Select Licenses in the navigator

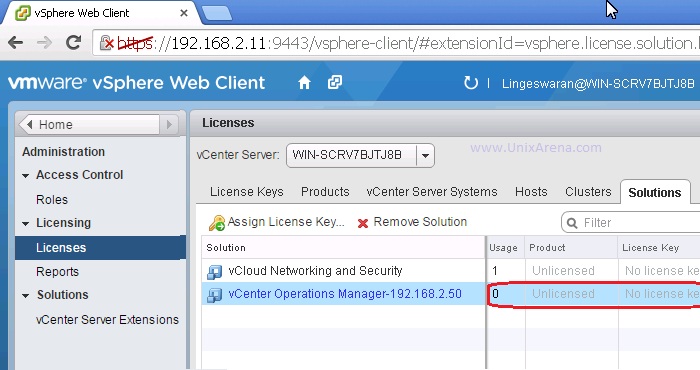pyautogui.click(x=100, y=248)
